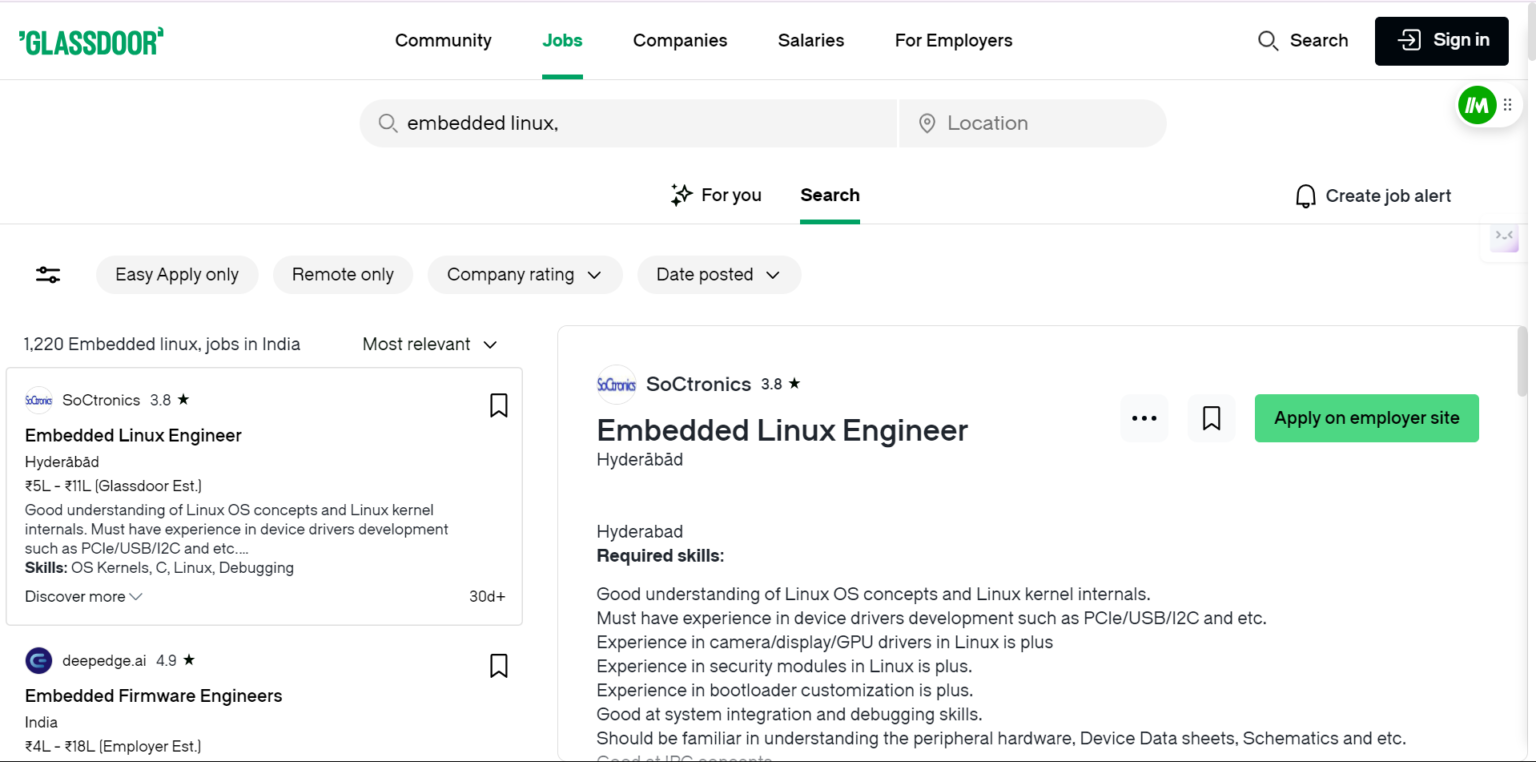Viewport: 1536px width, 762px height.
Task: Bookmark the SoCtronics job detail page
Action: [x=1211, y=418]
